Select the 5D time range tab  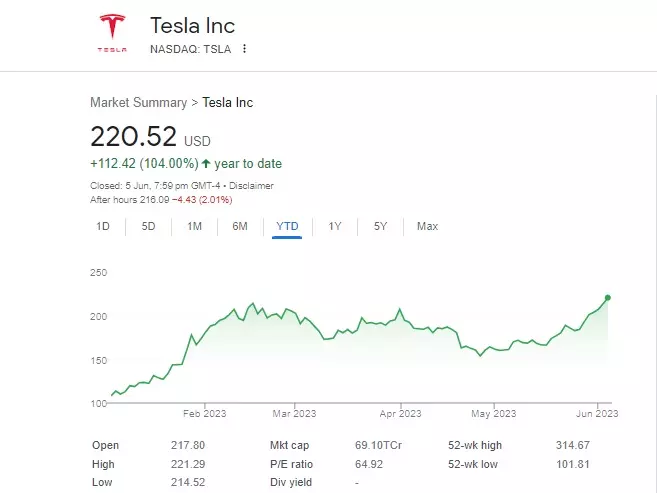click(148, 226)
